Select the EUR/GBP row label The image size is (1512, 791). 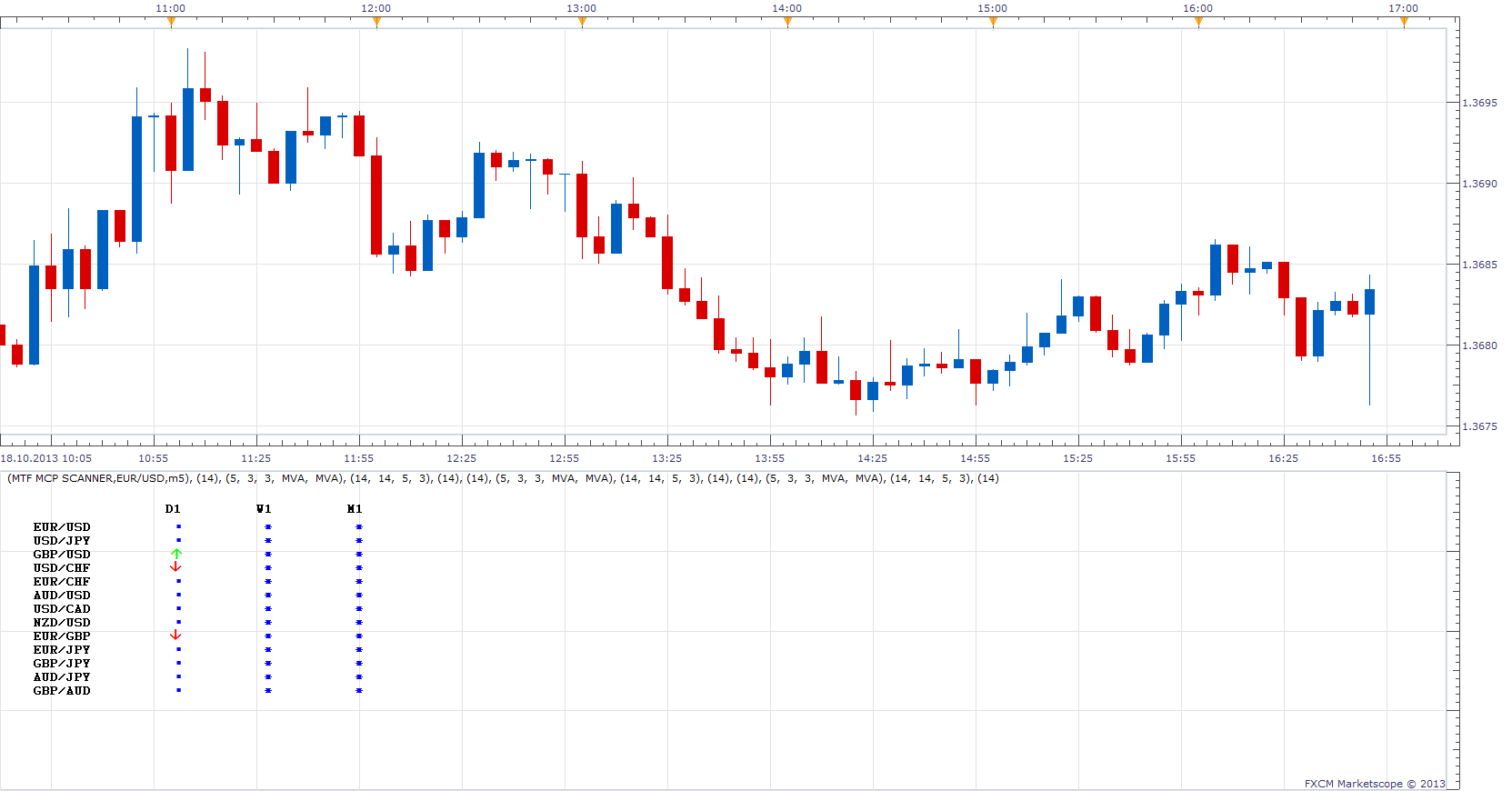(x=62, y=636)
